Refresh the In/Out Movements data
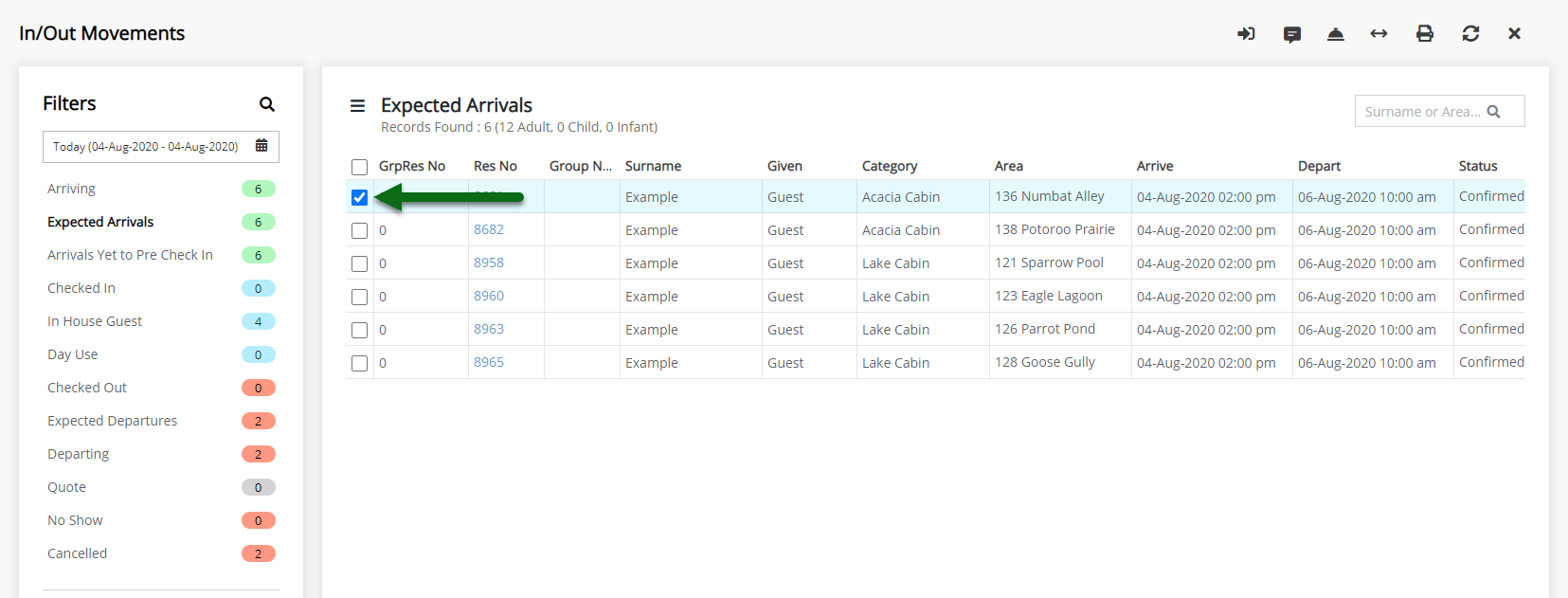 1470,34
